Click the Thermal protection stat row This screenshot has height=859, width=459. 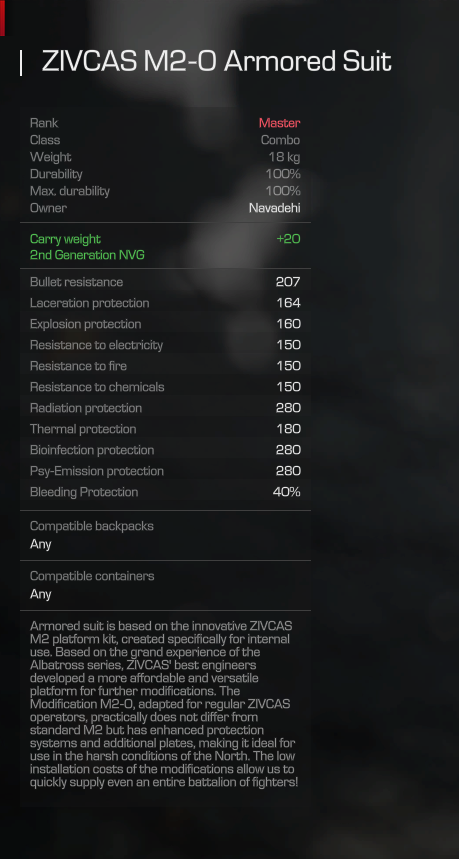pyautogui.click(x=165, y=429)
